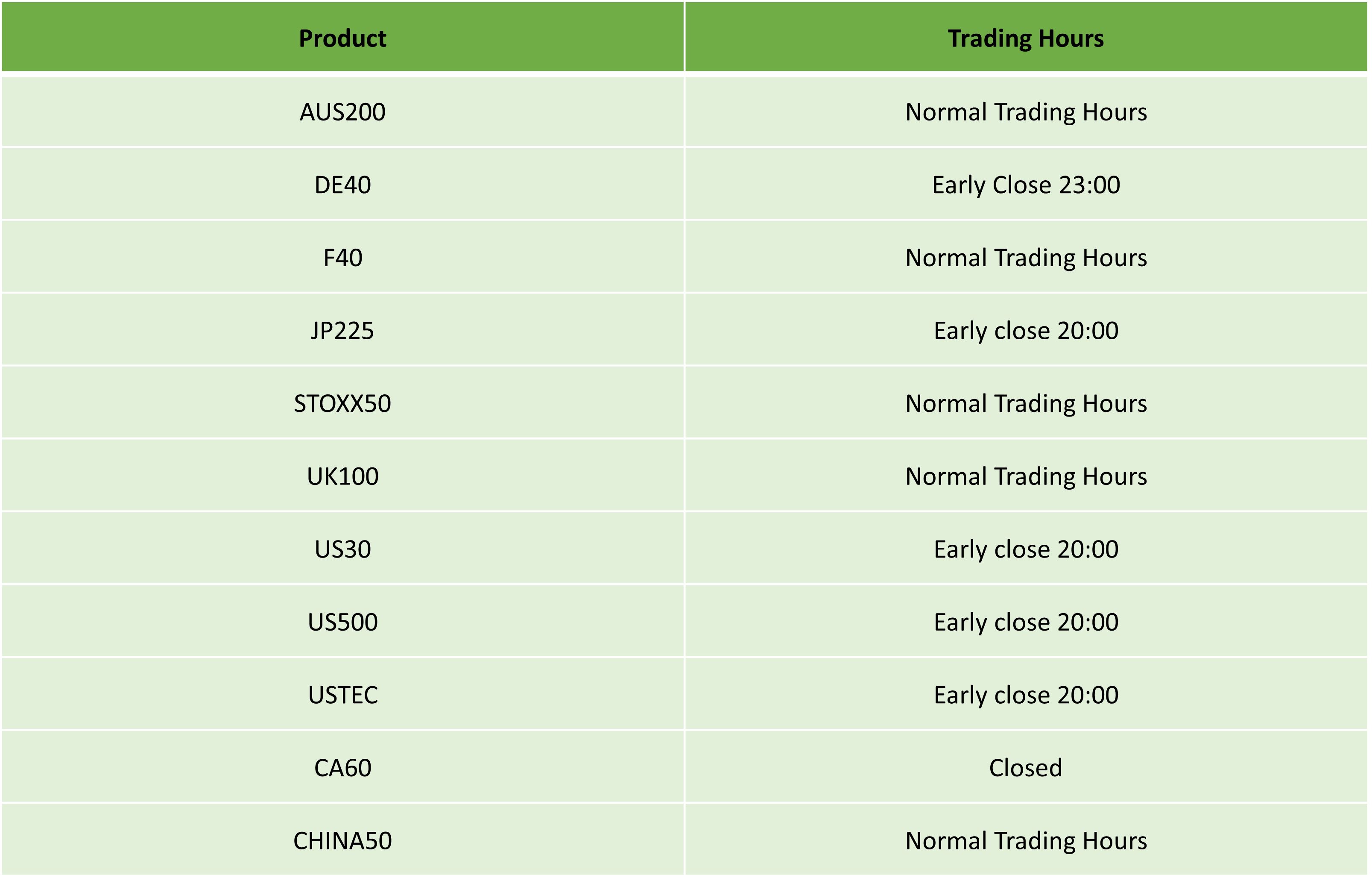
Task: Click the Product column header
Action: 342,38
